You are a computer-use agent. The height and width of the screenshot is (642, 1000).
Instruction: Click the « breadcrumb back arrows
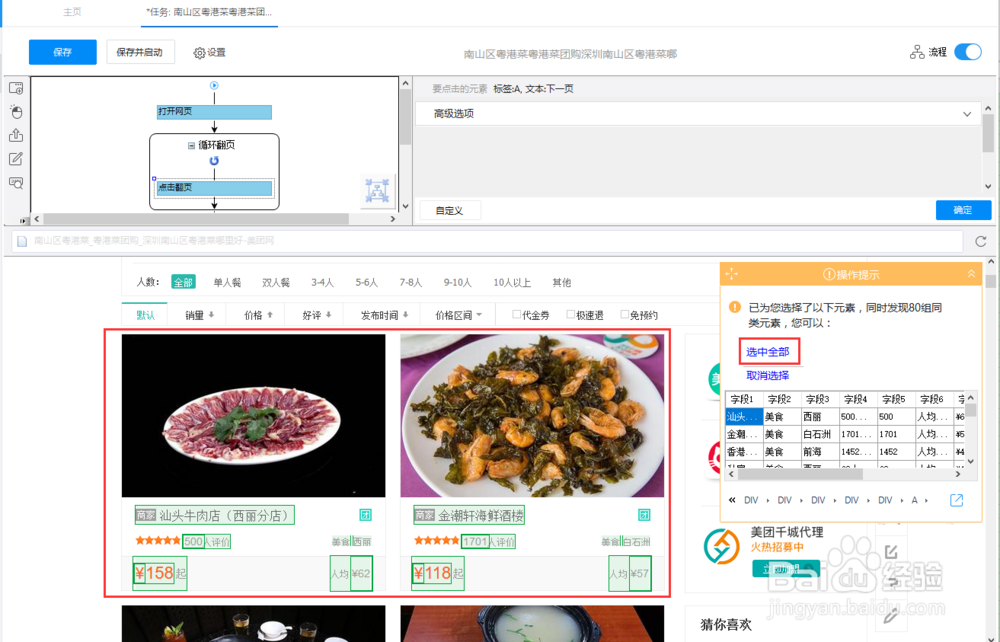click(732, 500)
